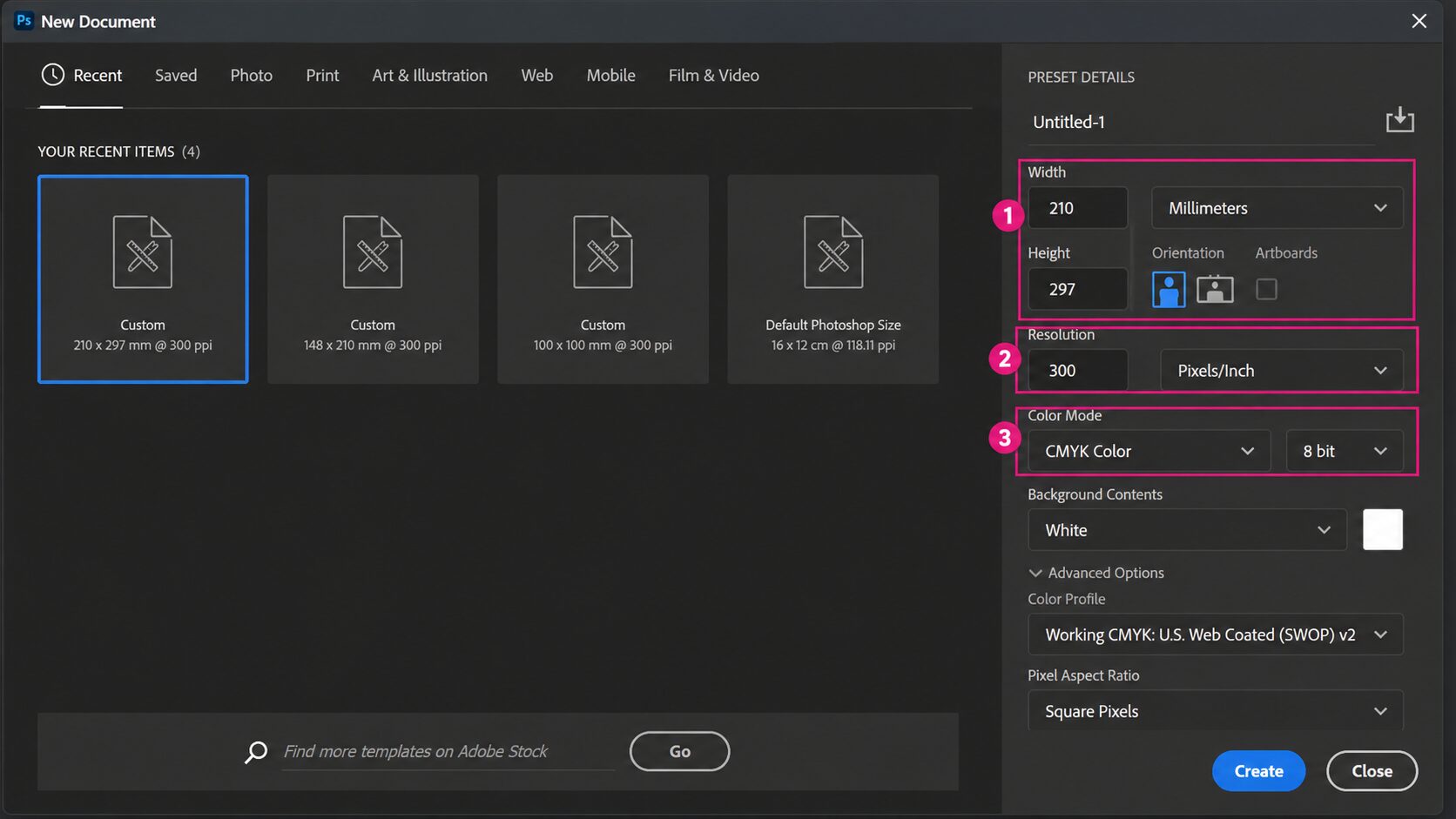
Task: Switch to the Art & Illustration tab
Action: [429, 76]
